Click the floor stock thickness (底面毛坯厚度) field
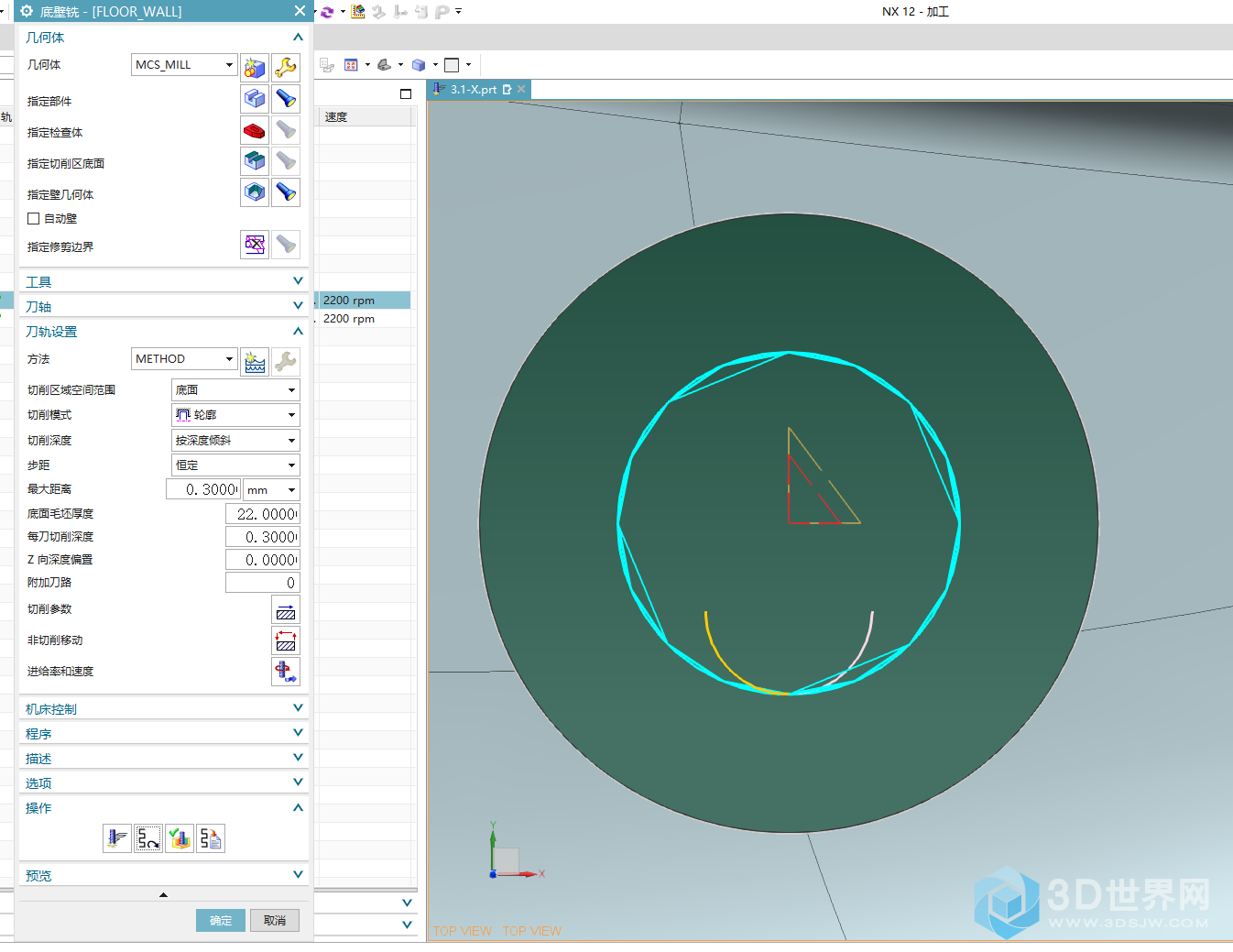This screenshot has height=952, width=1233. click(263, 514)
